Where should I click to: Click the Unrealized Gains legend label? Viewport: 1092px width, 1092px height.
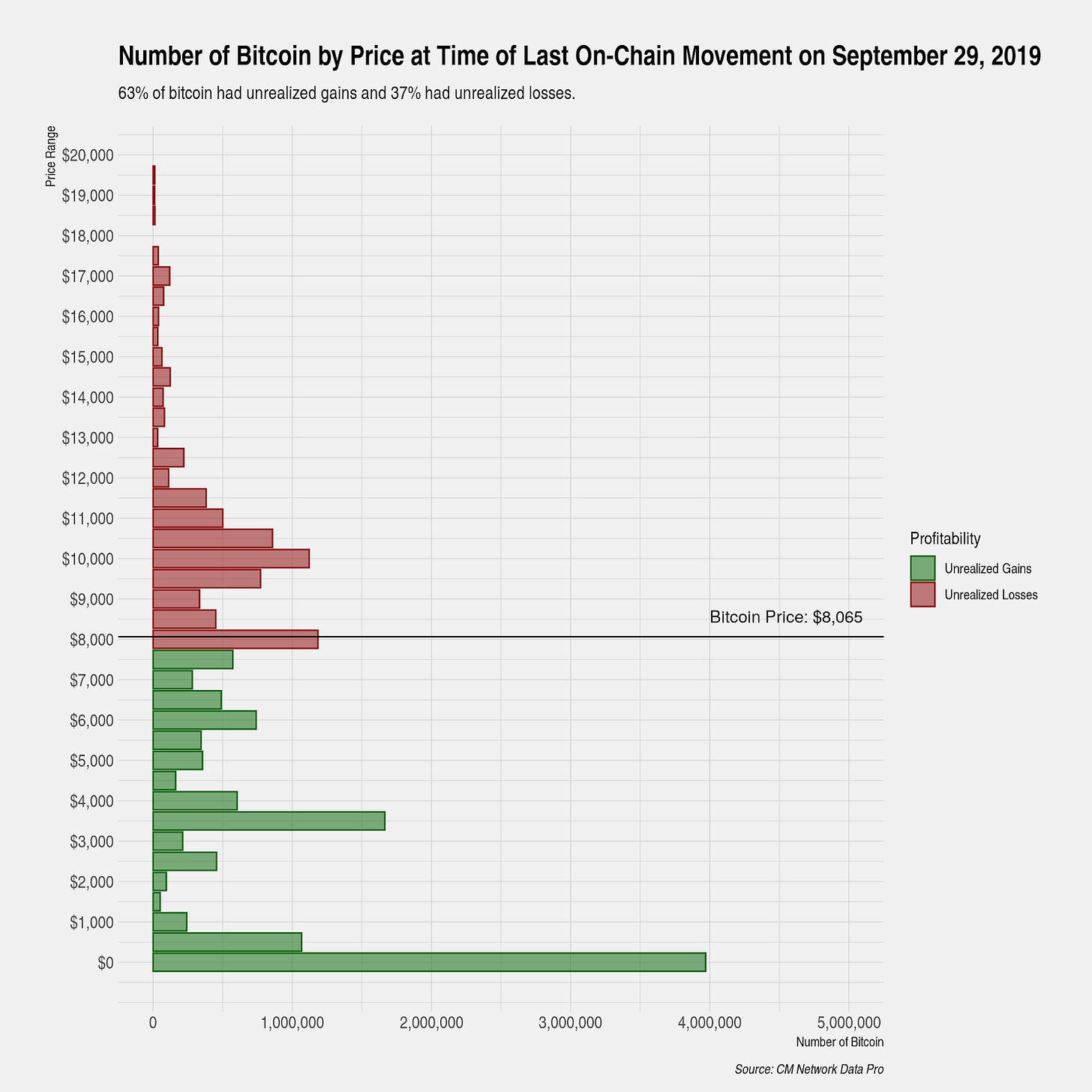(988, 568)
